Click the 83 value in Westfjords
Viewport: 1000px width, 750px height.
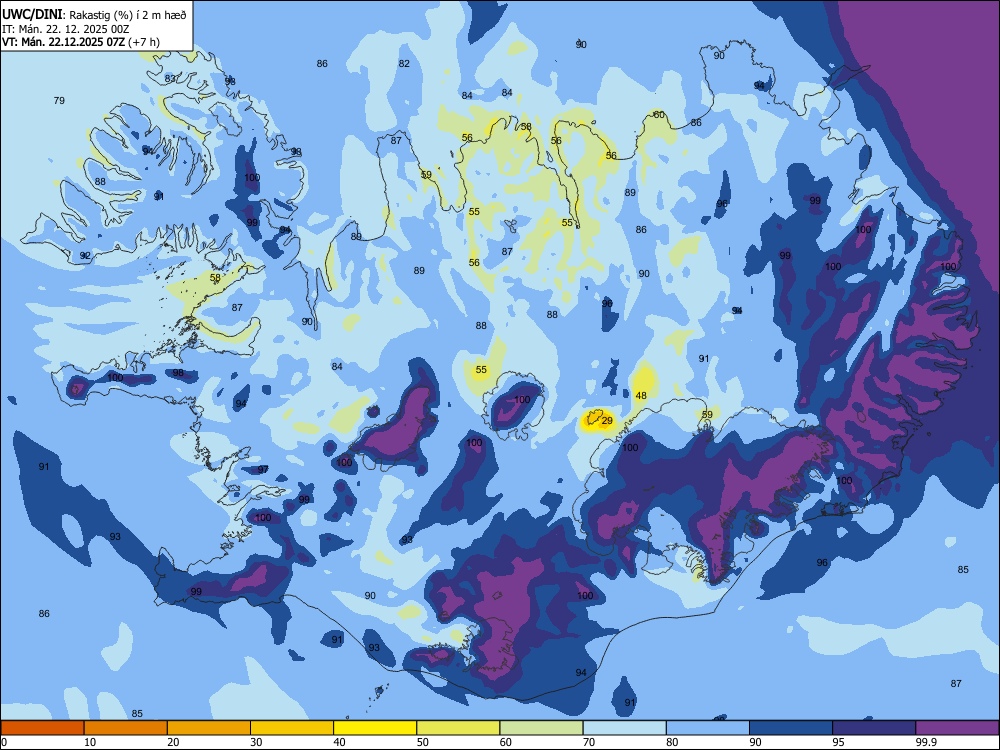170,78
